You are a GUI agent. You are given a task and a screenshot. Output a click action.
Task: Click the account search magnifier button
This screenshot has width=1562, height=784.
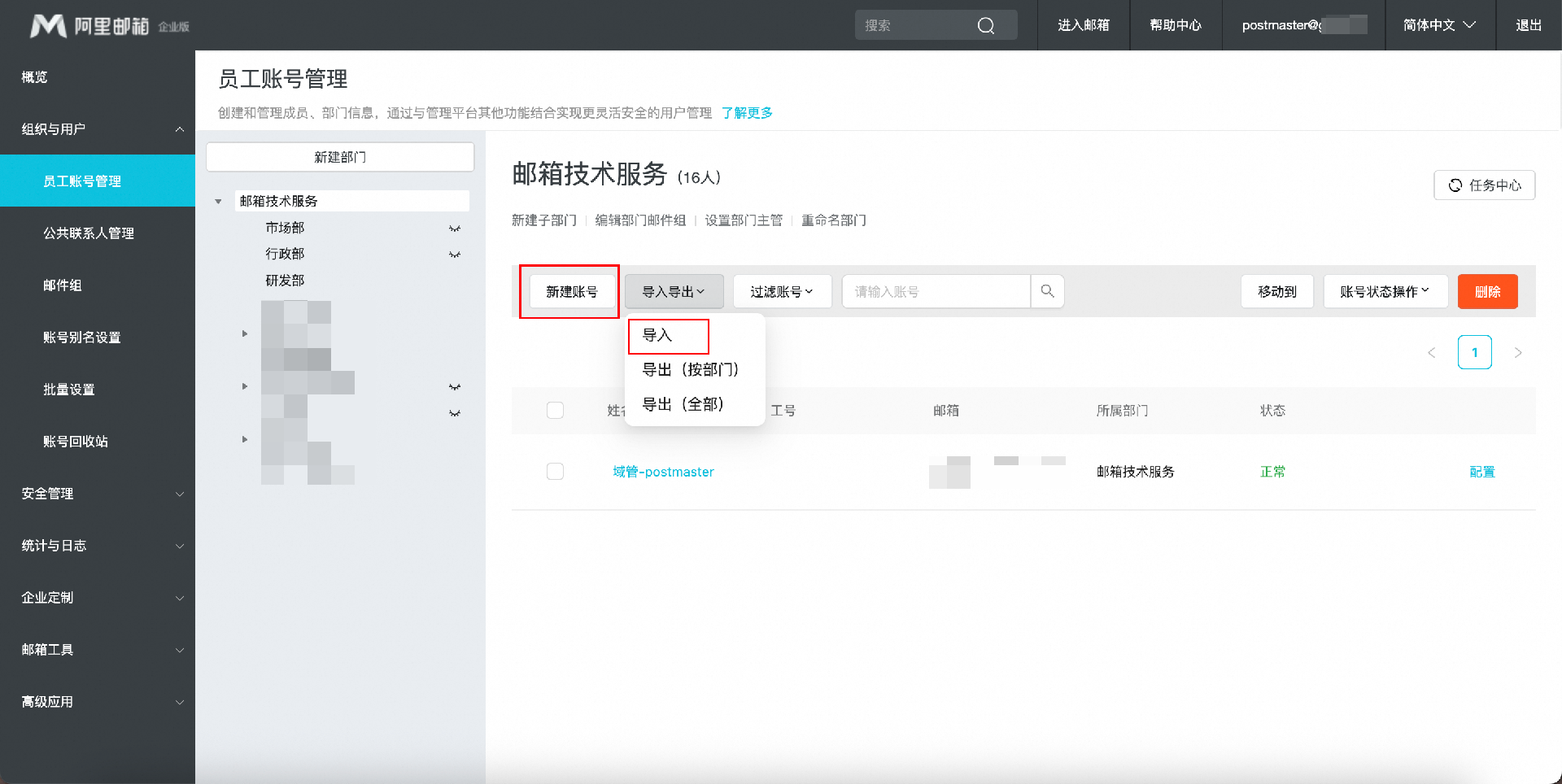point(1047,291)
